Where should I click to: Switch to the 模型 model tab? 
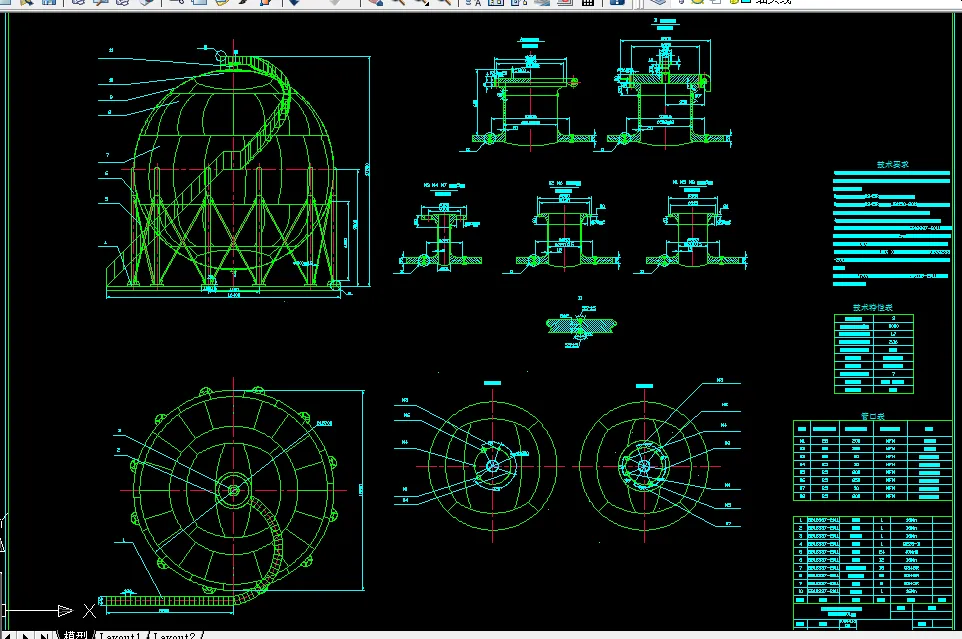click(x=75, y=635)
